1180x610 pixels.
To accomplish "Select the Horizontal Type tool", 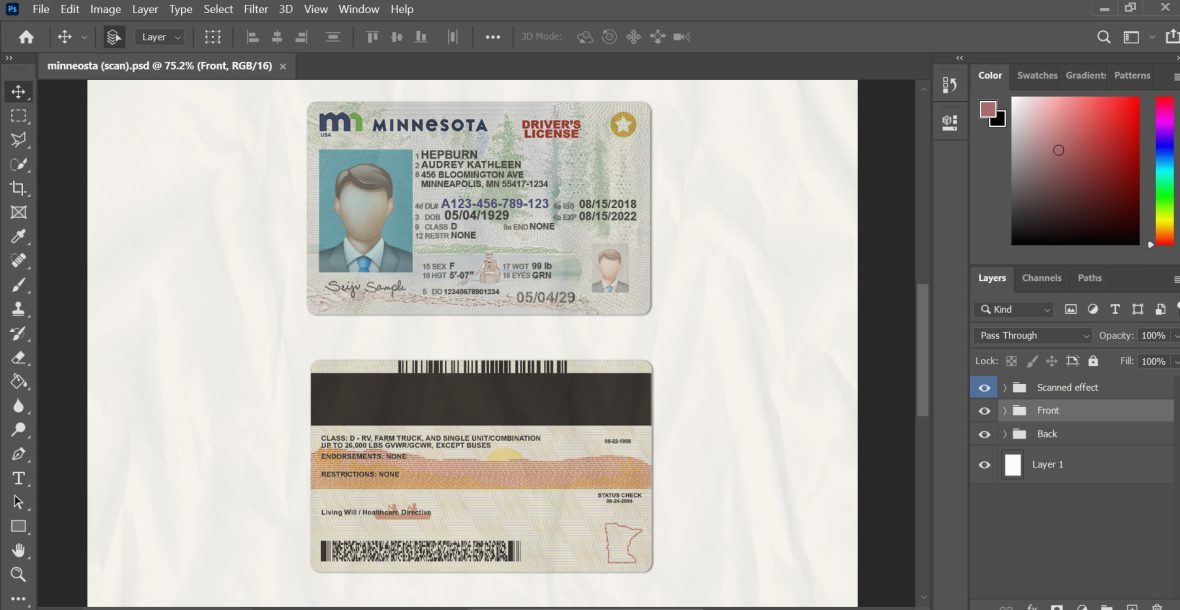I will (18, 478).
